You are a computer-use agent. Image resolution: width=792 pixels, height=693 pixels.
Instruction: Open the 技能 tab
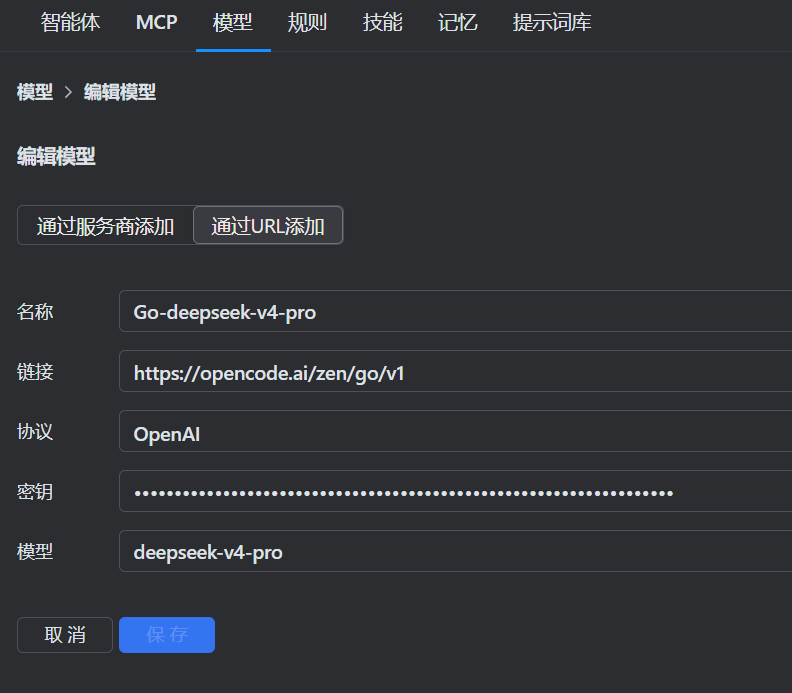(382, 22)
